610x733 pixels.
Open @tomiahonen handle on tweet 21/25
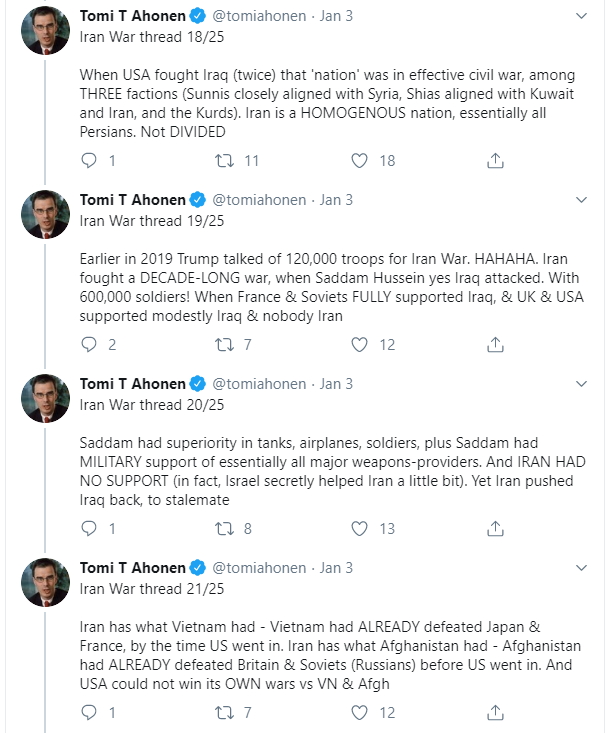tap(259, 568)
